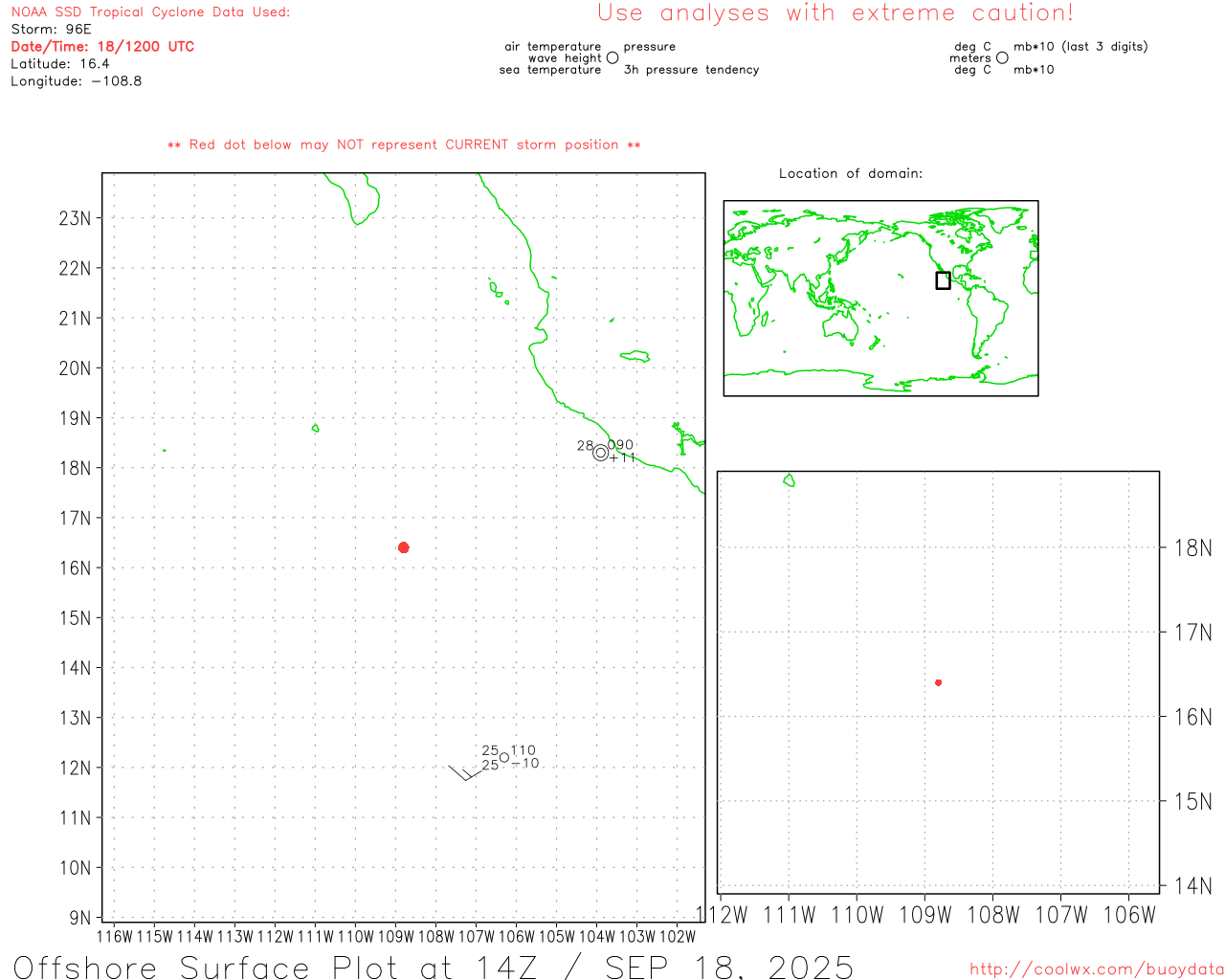
Task: Click the 'Storm: 96E' text
Action: [x=51, y=30]
